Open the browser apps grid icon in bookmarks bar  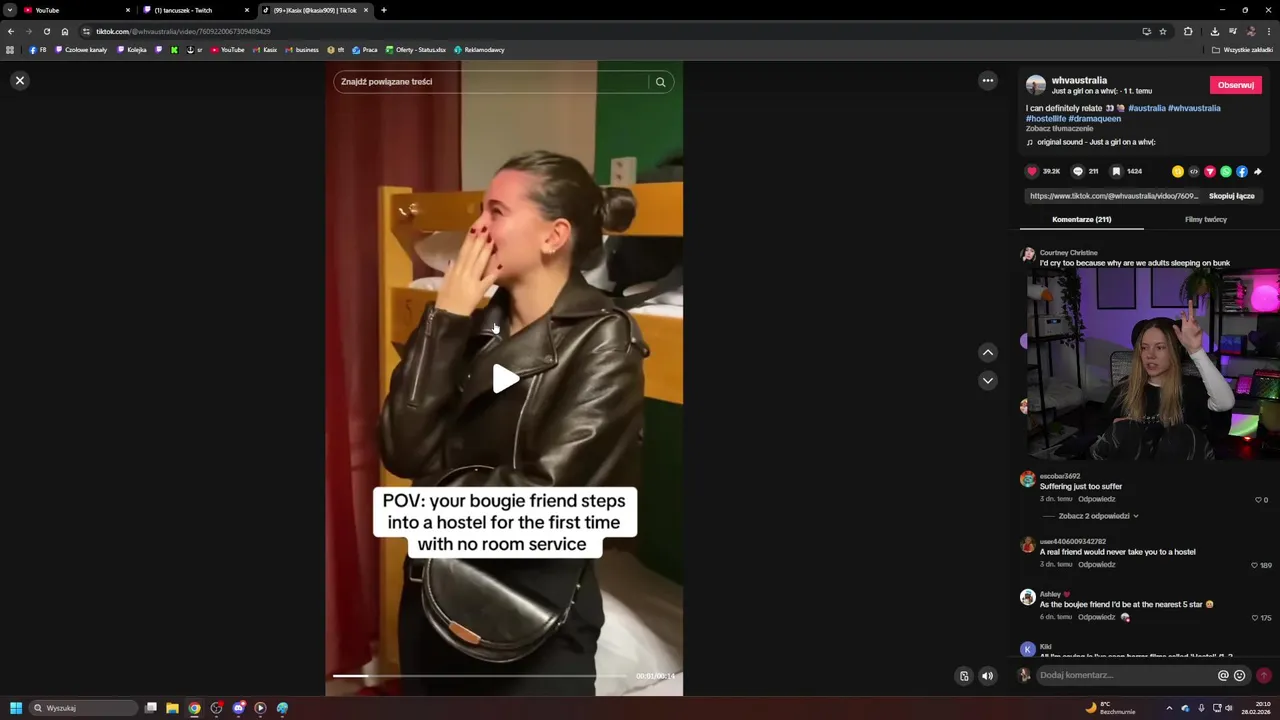click(x=10, y=50)
